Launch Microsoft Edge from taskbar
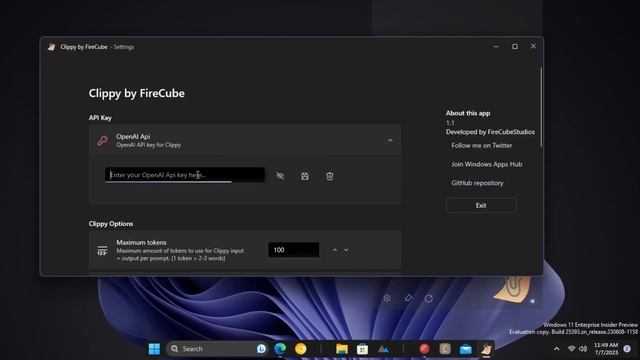The width and height of the screenshot is (640, 360). (x=280, y=349)
